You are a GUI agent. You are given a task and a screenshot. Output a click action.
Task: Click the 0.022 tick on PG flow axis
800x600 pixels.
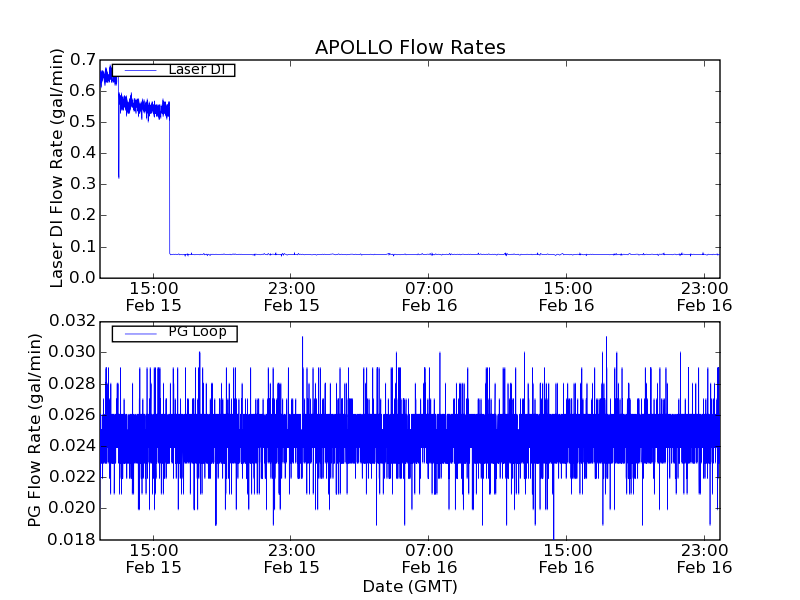(x=72, y=477)
